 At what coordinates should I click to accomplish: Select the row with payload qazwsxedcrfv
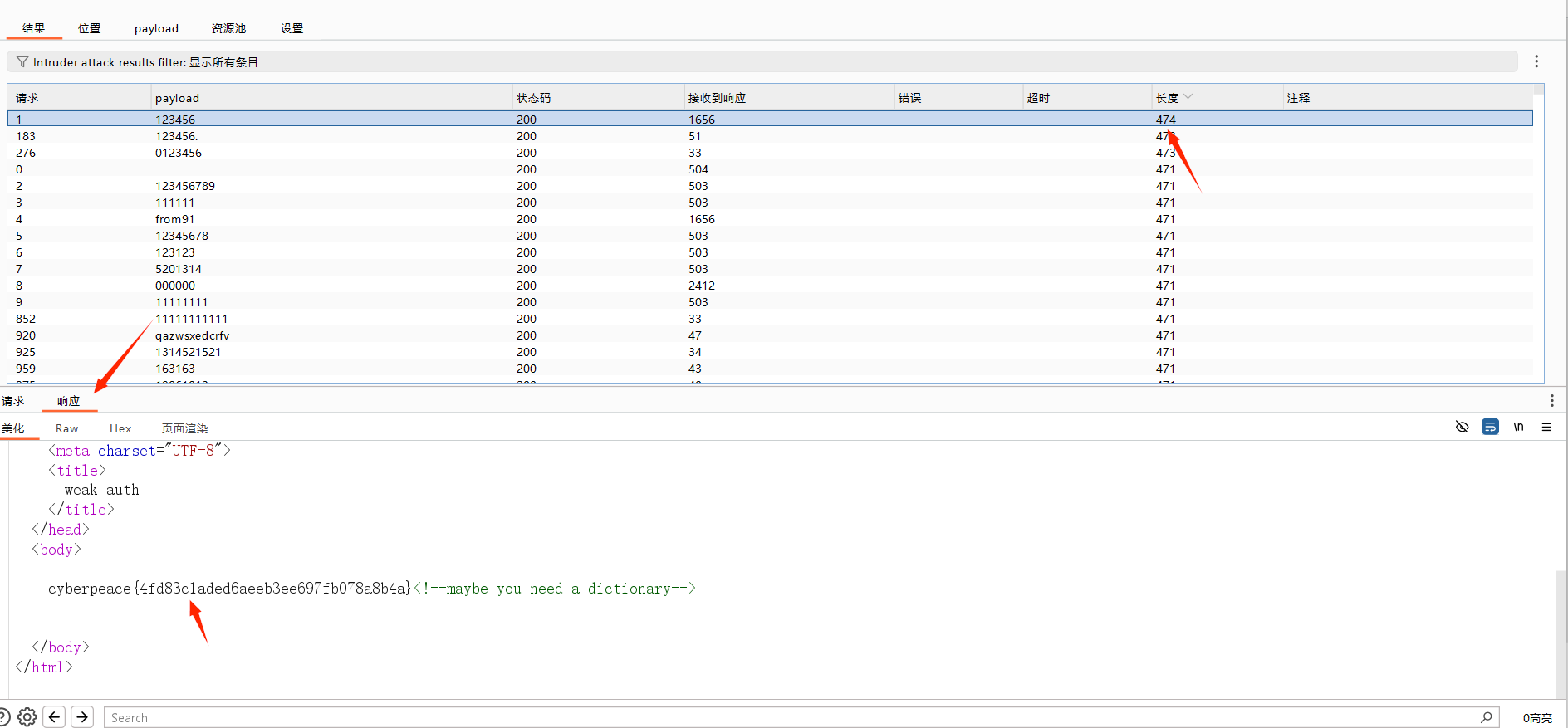pos(770,335)
